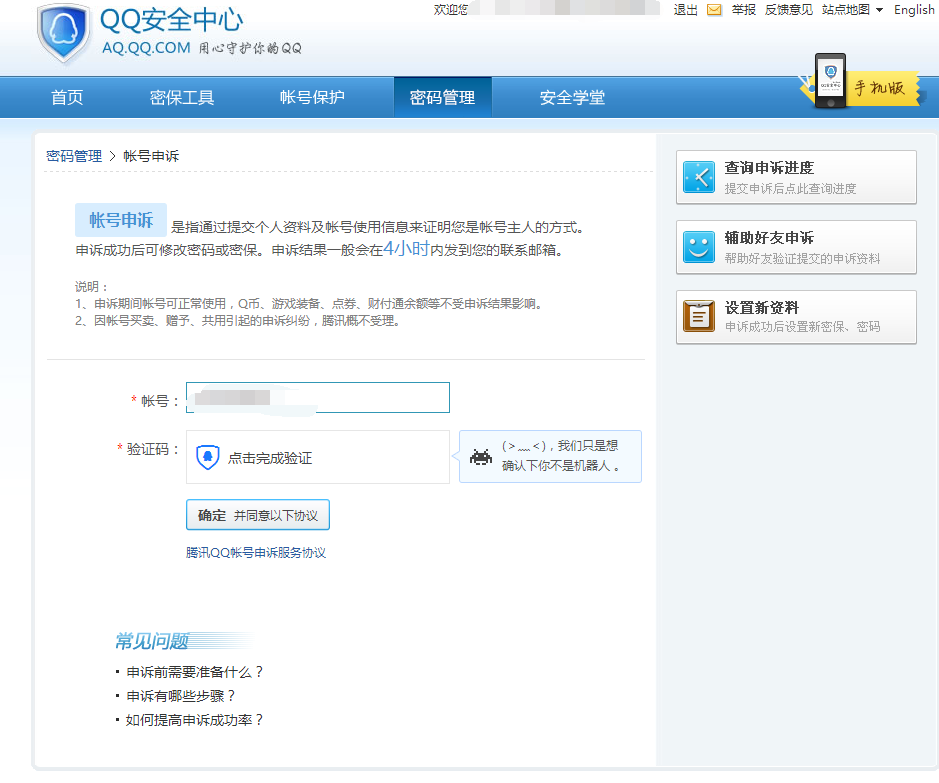Switch to the 密保工具 tab
939x783 pixels.
pos(180,97)
